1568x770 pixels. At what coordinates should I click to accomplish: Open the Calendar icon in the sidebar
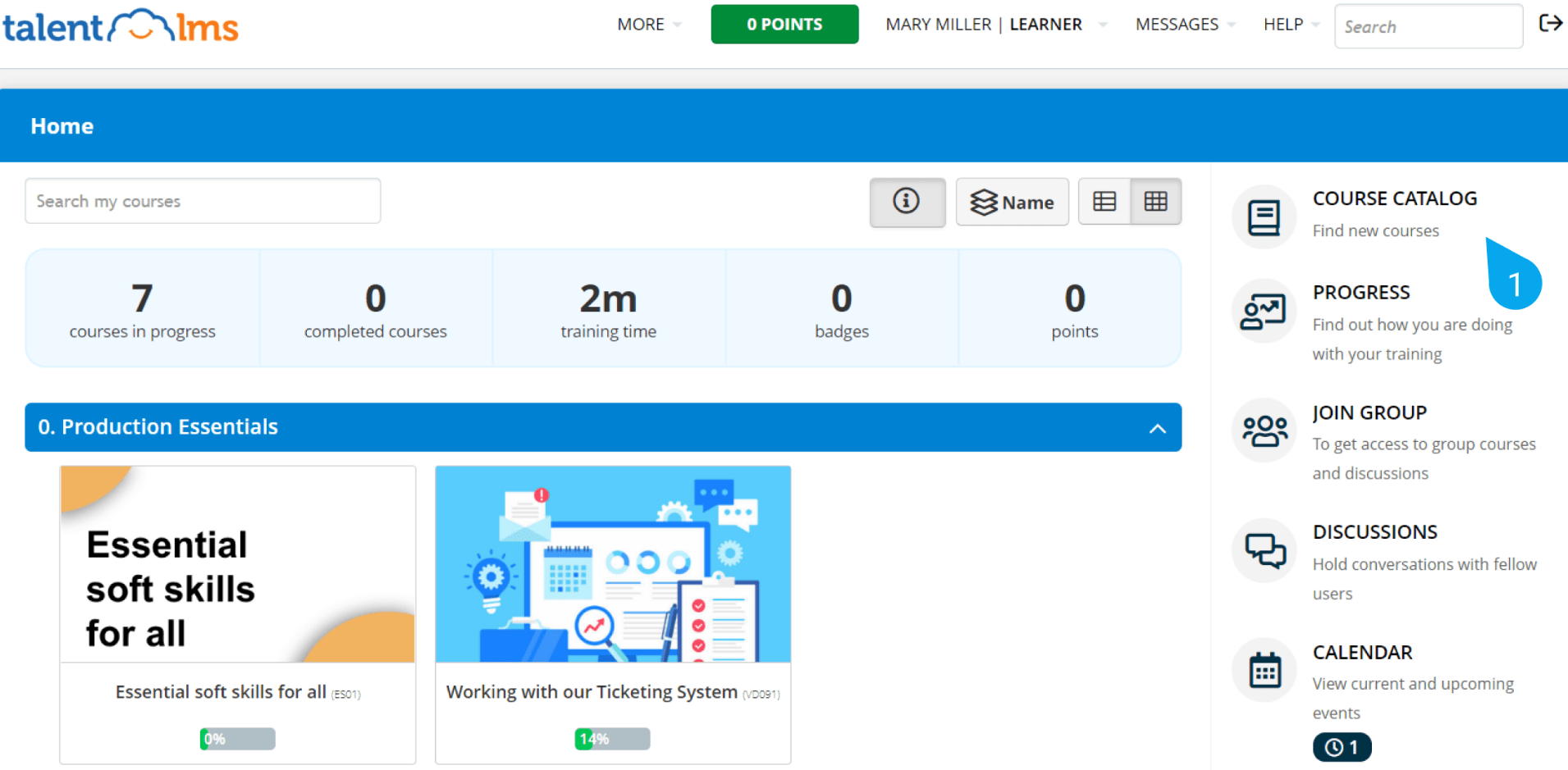click(x=1264, y=669)
